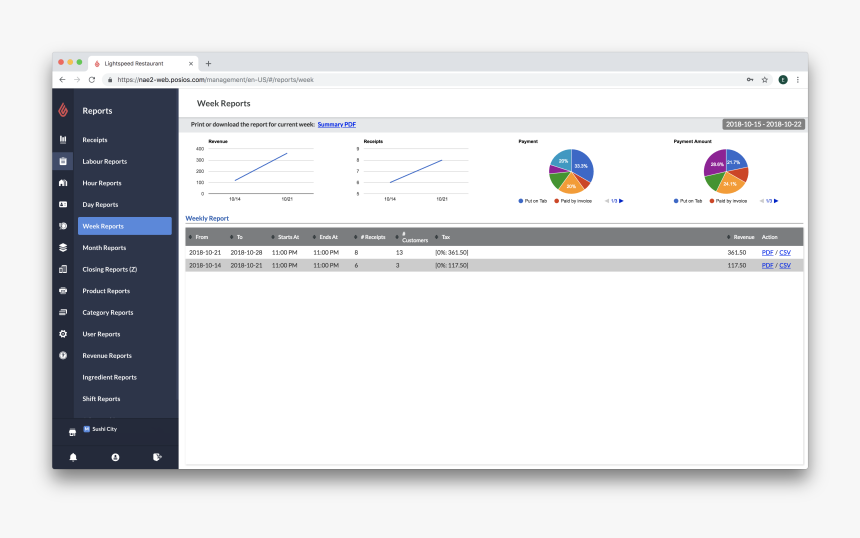Image resolution: width=860 pixels, height=538 pixels.
Task: Click the 361.50 revenue cell
Action: click(737, 253)
